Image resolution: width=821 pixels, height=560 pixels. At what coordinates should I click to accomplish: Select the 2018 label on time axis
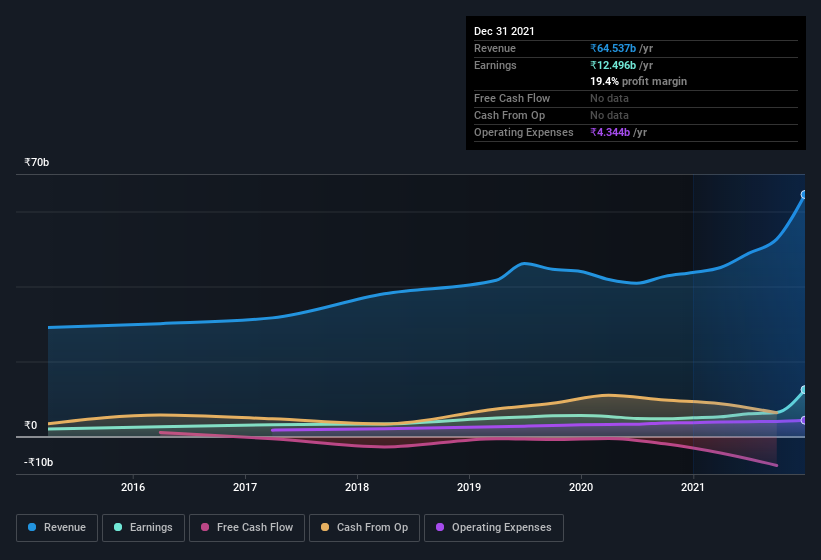pos(357,487)
